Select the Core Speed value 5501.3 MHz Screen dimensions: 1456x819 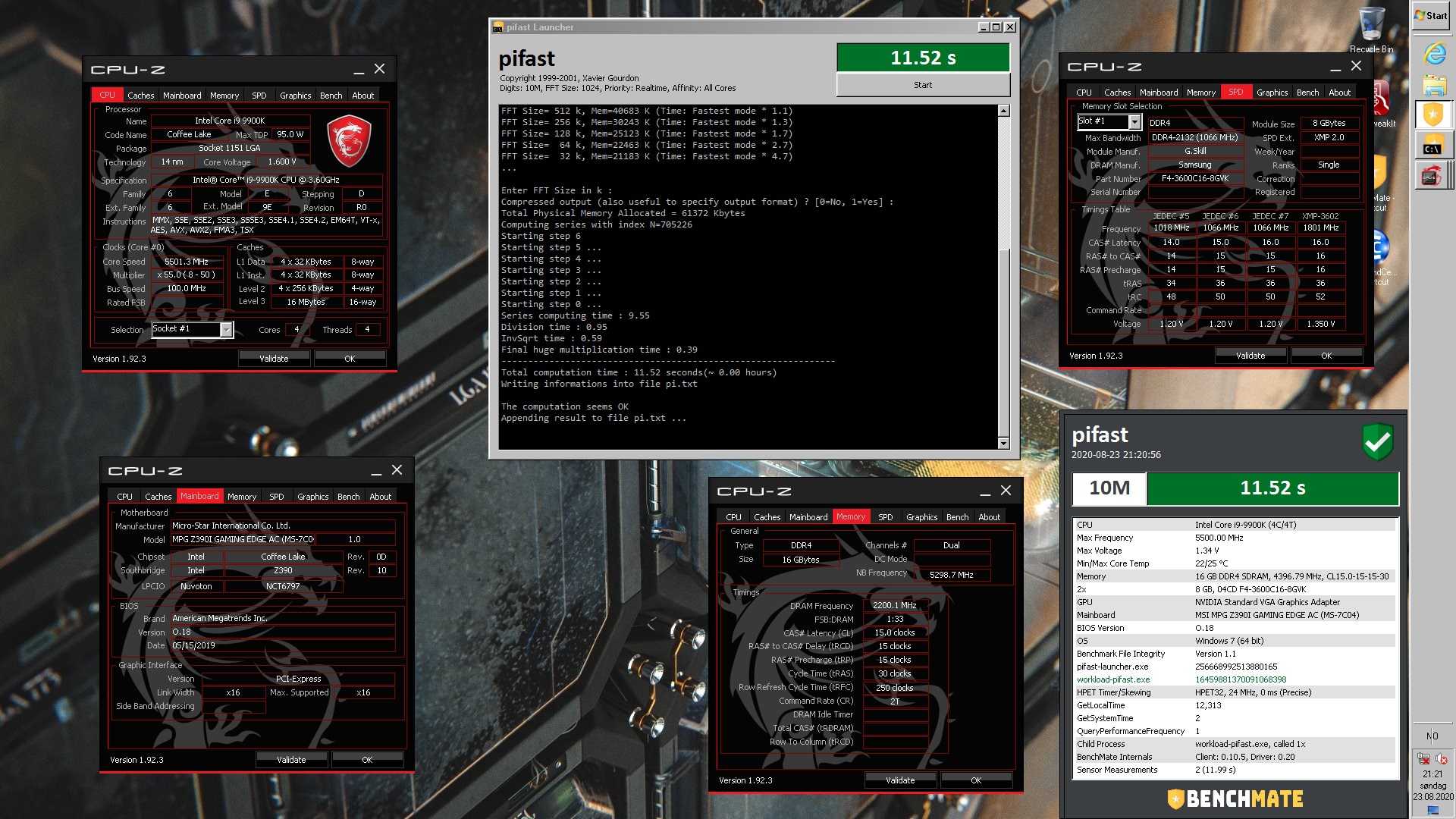pos(187,262)
